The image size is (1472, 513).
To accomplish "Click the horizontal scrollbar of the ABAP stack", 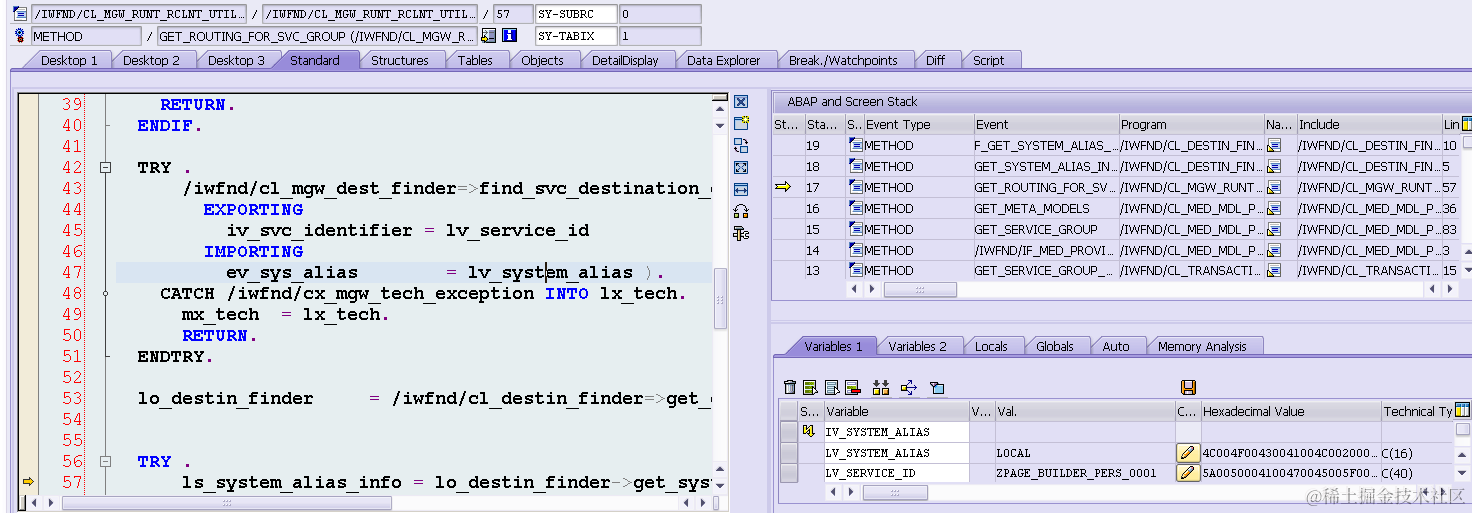I will tap(920, 289).
